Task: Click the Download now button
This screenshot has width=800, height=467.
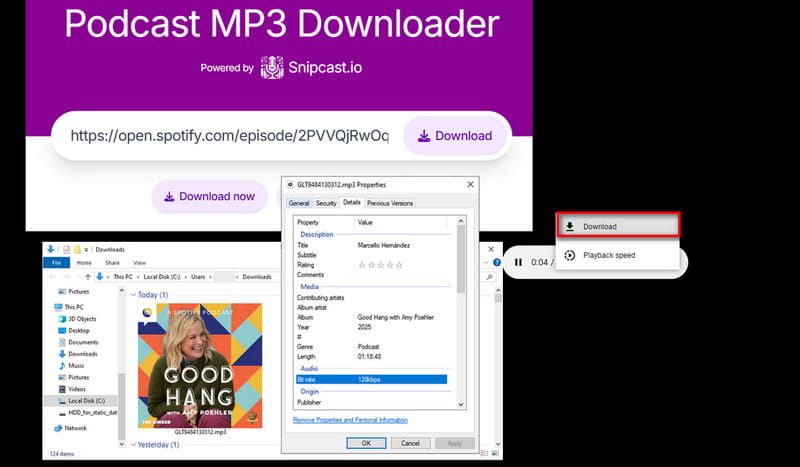Action: coord(209,196)
